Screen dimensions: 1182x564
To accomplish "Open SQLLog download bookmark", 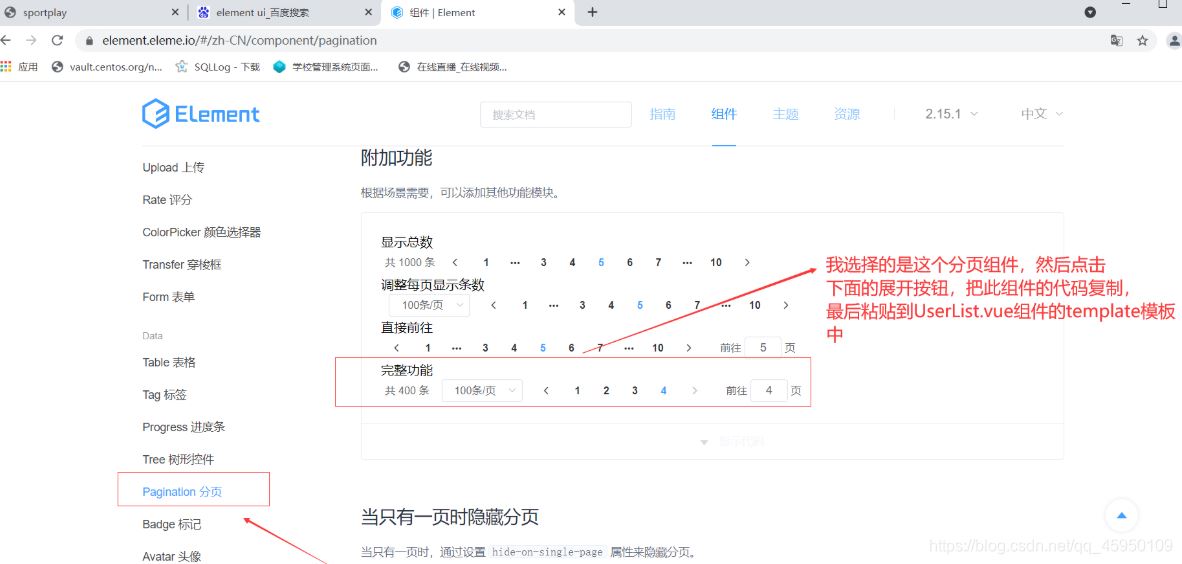I will pos(218,66).
